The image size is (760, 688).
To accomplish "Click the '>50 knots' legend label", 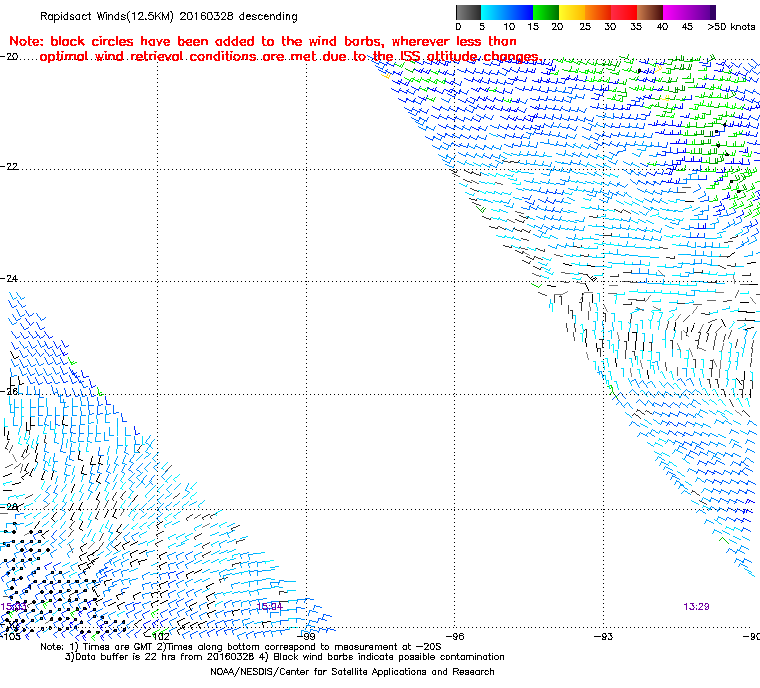I will point(731,27).
